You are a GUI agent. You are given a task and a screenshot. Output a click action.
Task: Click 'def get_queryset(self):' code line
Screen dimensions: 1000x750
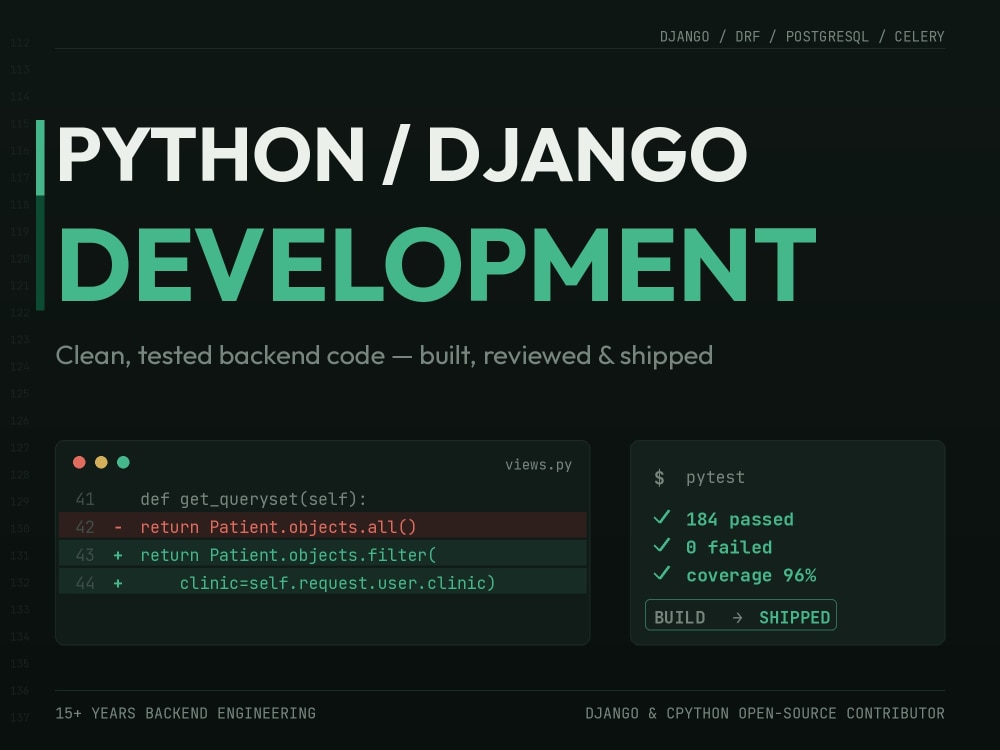(253, 499)
